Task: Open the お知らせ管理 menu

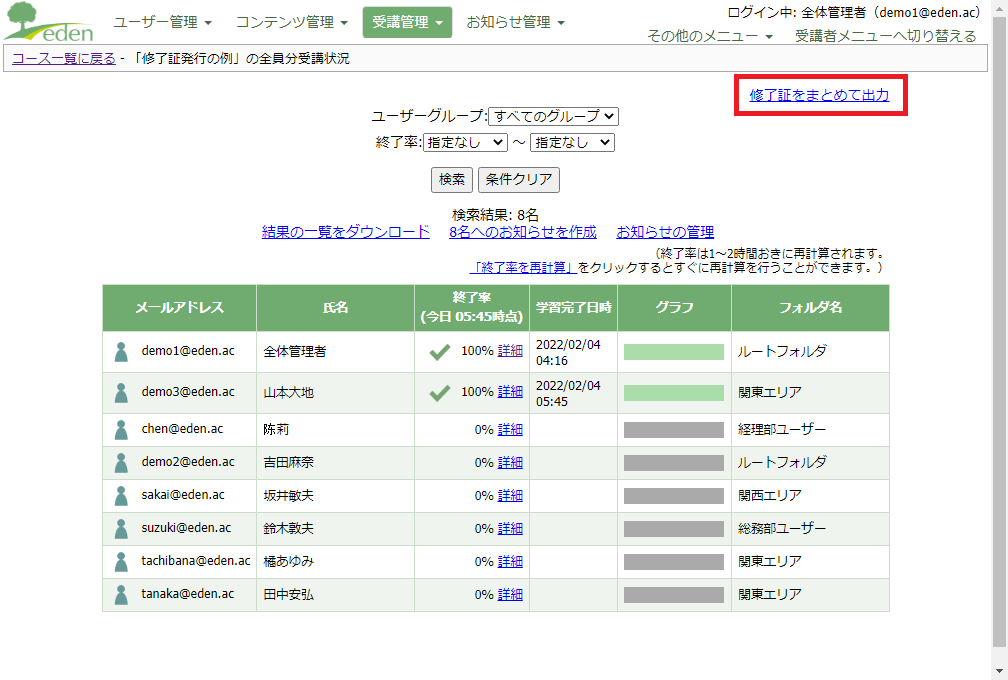Action: 515,22
